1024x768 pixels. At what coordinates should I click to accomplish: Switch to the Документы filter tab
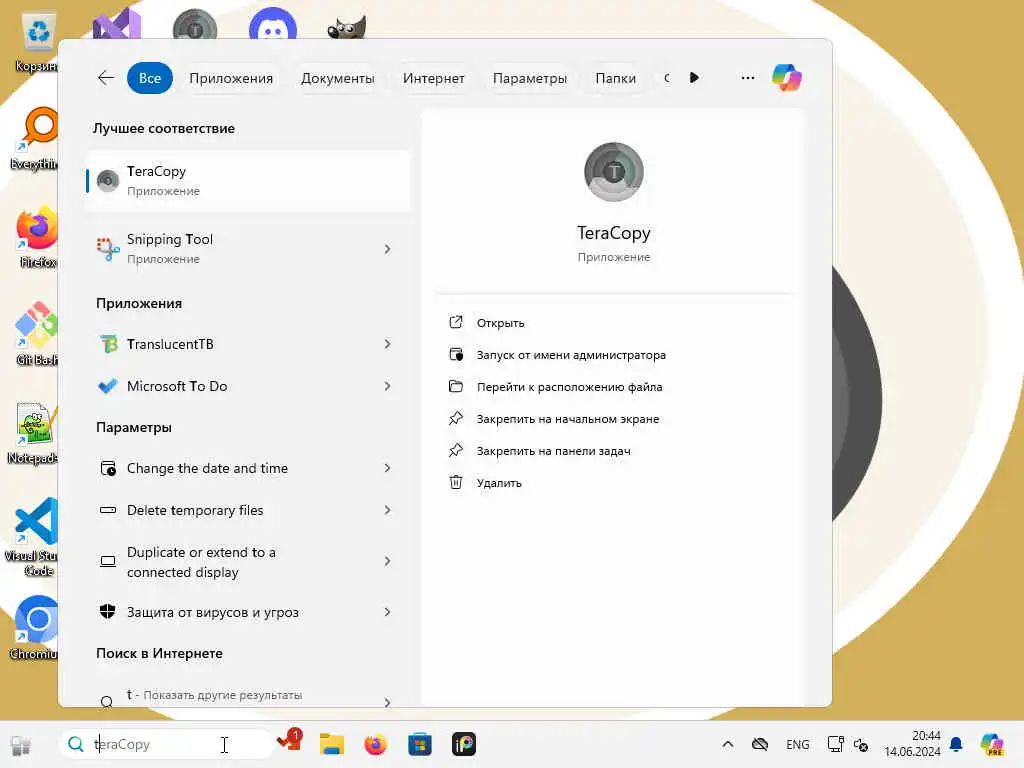pyautogui.click(x=338, y=78)
